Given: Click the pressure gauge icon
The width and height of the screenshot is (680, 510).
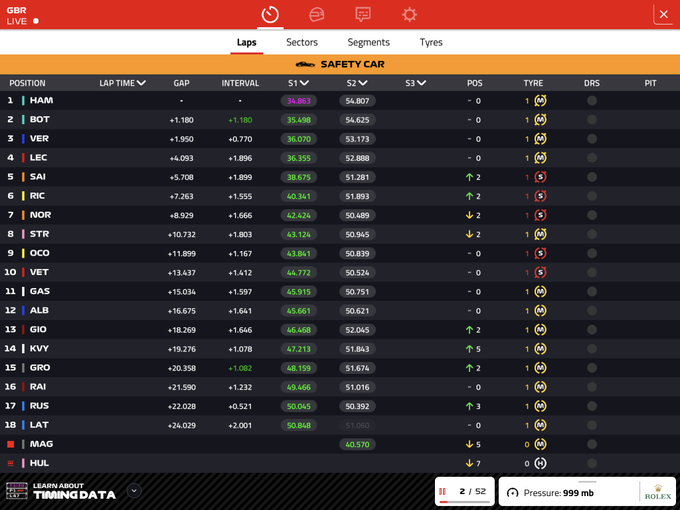Looking at the screenshot, I should (x=513, y=493).
